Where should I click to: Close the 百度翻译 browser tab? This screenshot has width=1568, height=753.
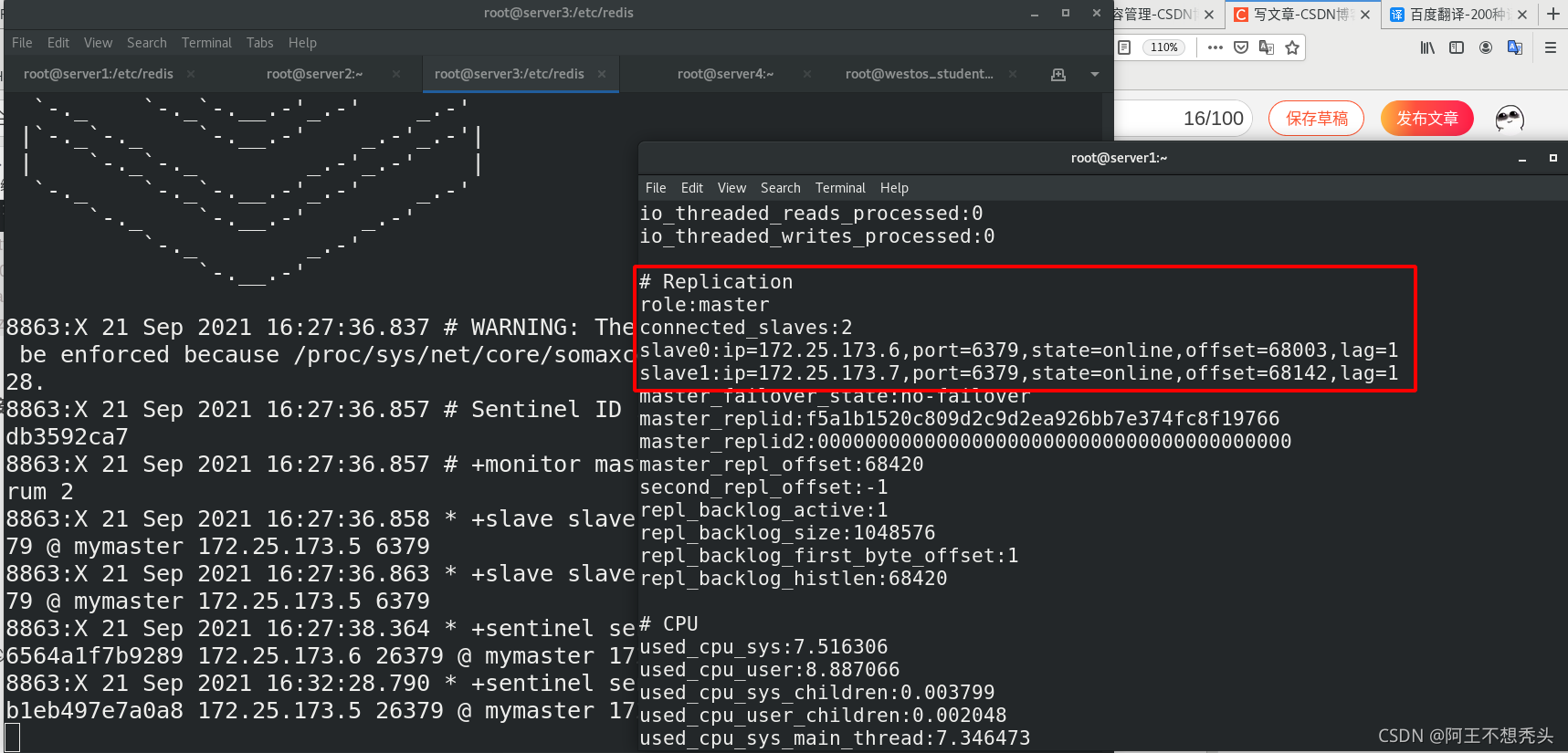coord(1521,15)
